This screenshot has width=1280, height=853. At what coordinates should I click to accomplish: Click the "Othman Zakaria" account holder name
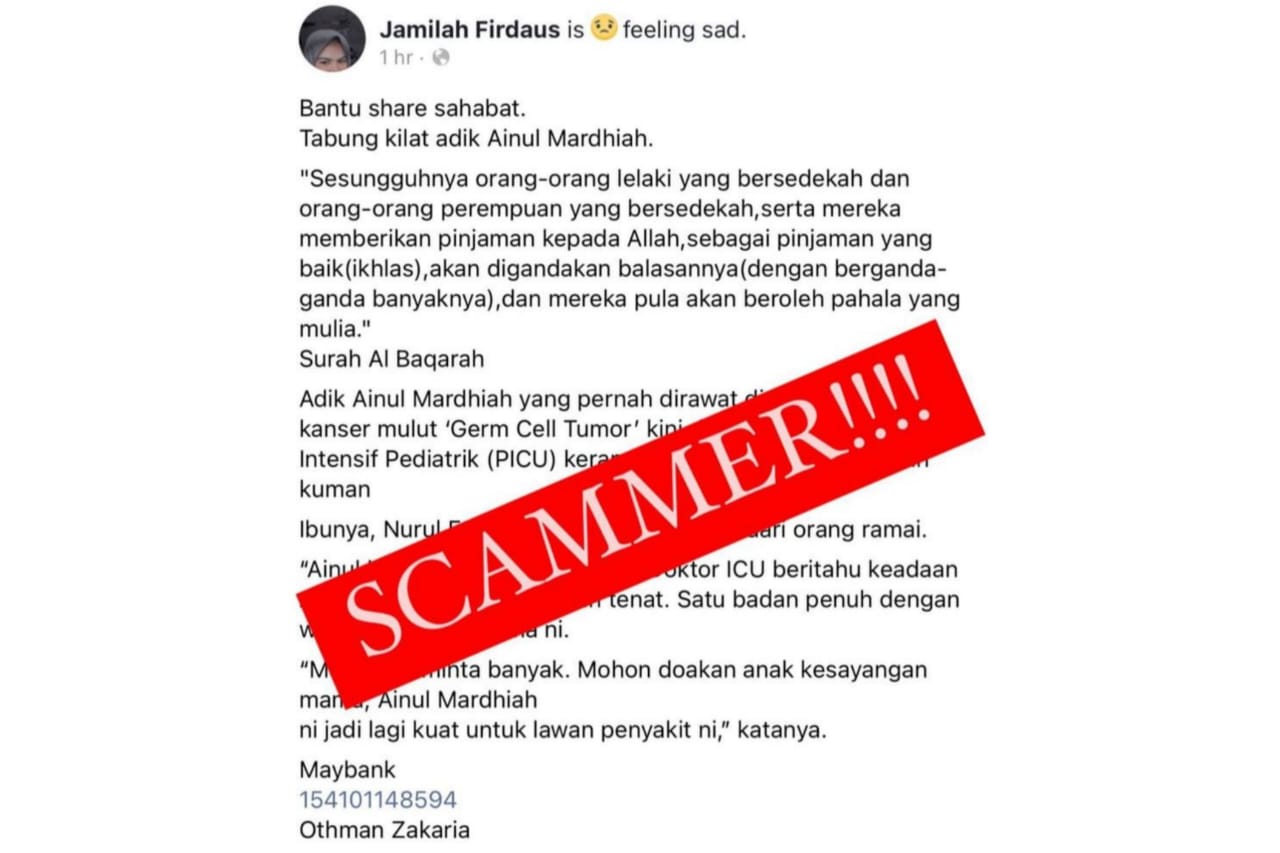(384, 830)
